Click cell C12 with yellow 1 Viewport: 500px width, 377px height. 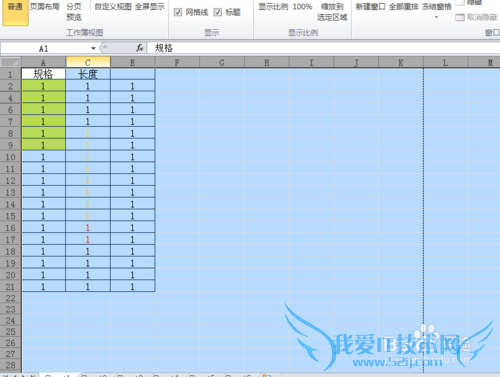[x=88, y=181]
